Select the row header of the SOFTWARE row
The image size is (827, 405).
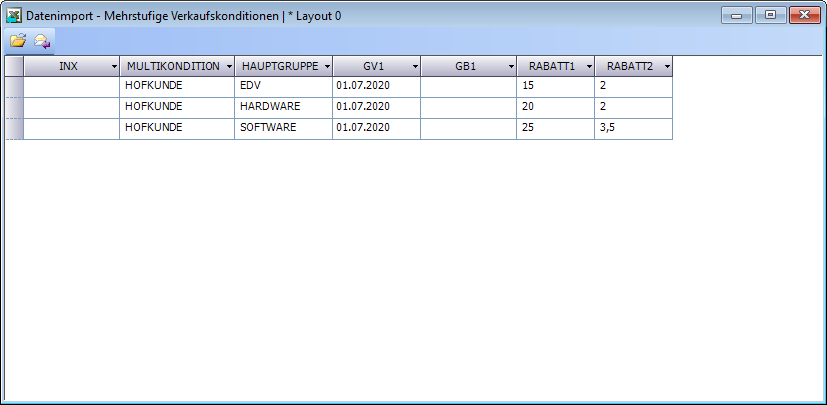point(14,129)
